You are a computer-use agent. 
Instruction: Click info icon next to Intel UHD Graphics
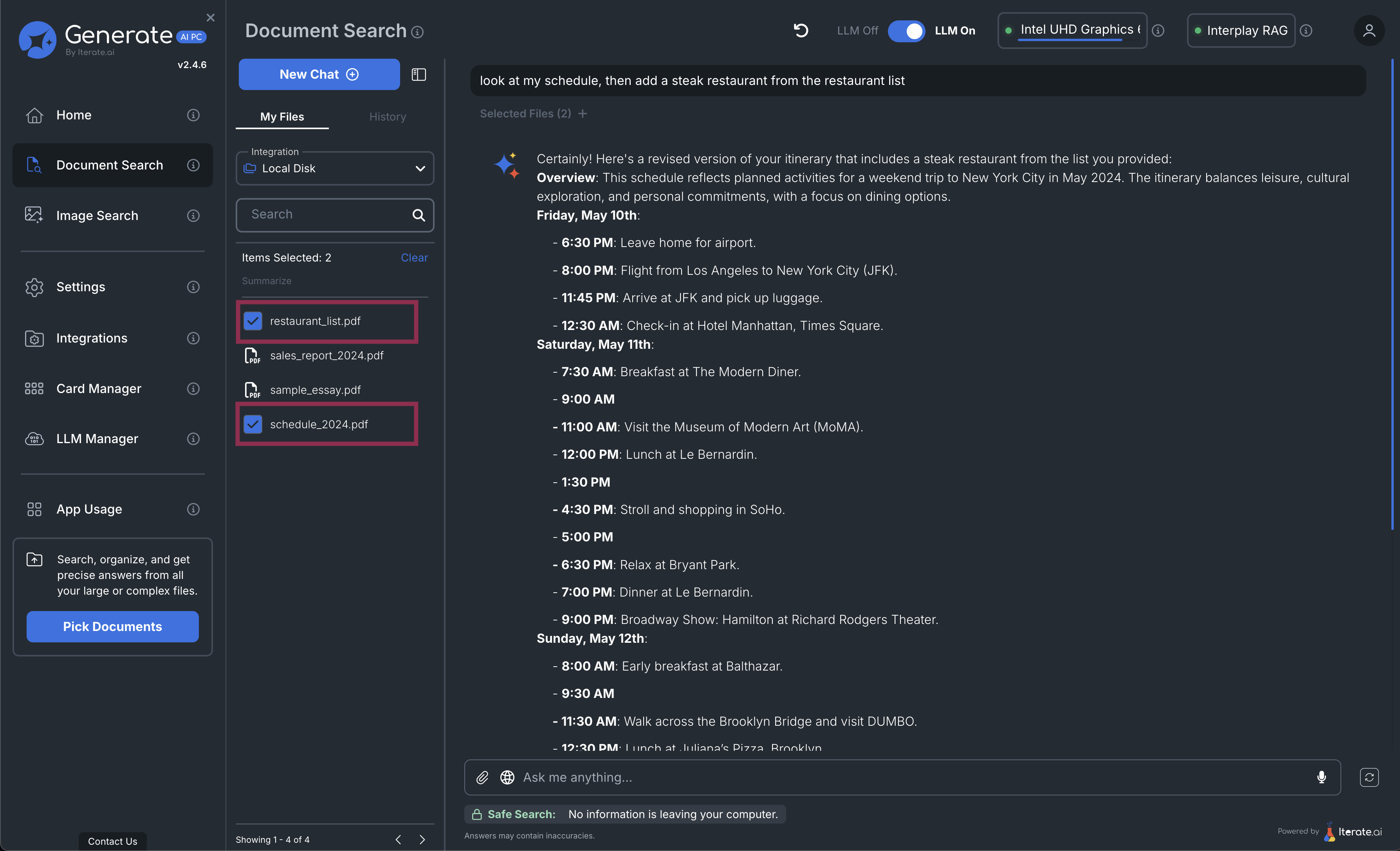click(x=1158, y=31)
